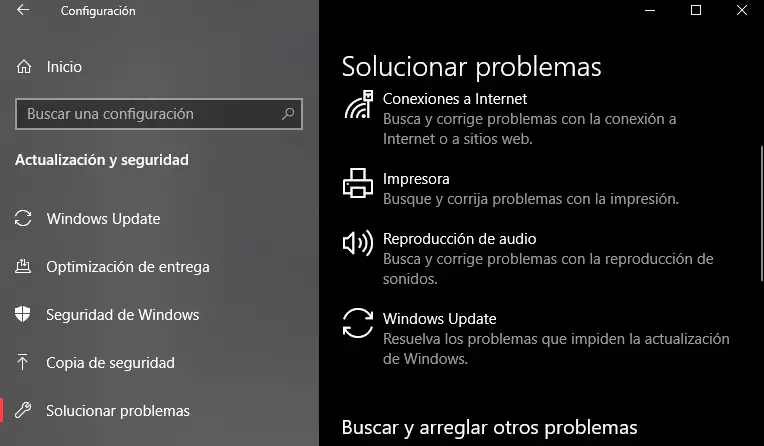The width and height of the screenshot is (764, 446).
Task: Select Seguridad de Windows menu item
Action: 122,315
